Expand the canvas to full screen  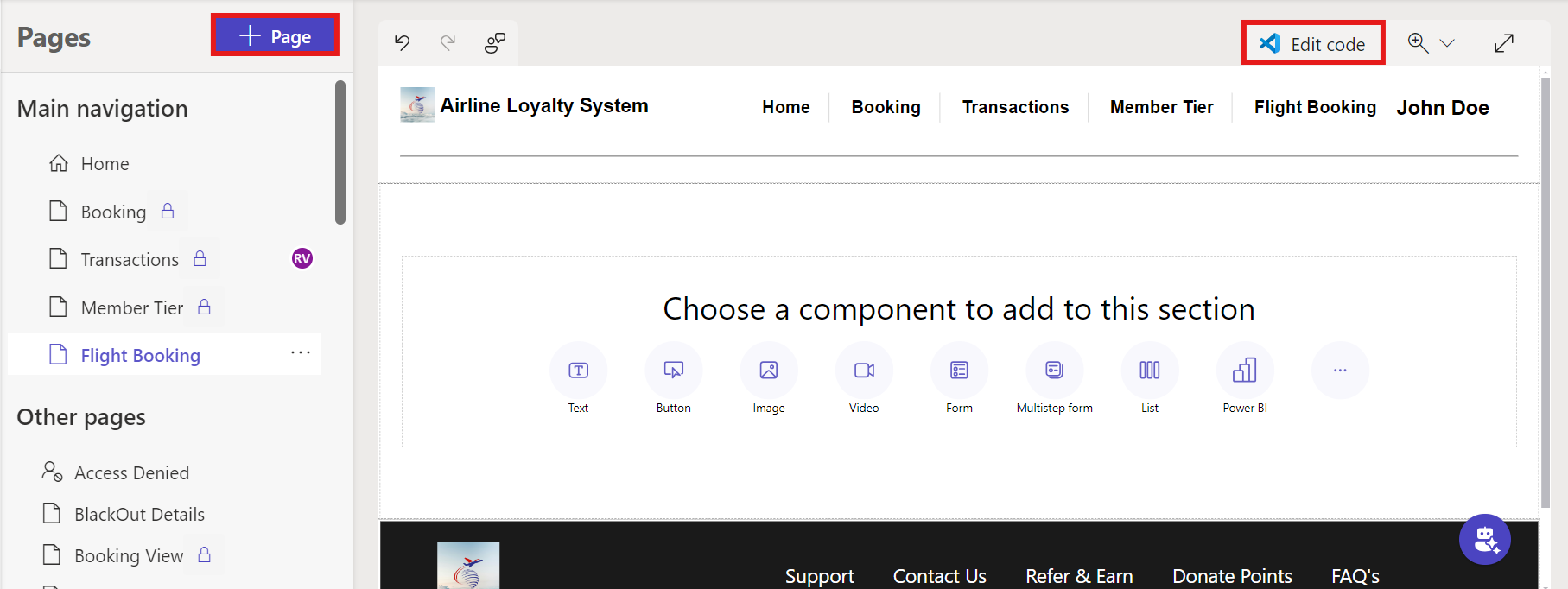point(1503,42)
